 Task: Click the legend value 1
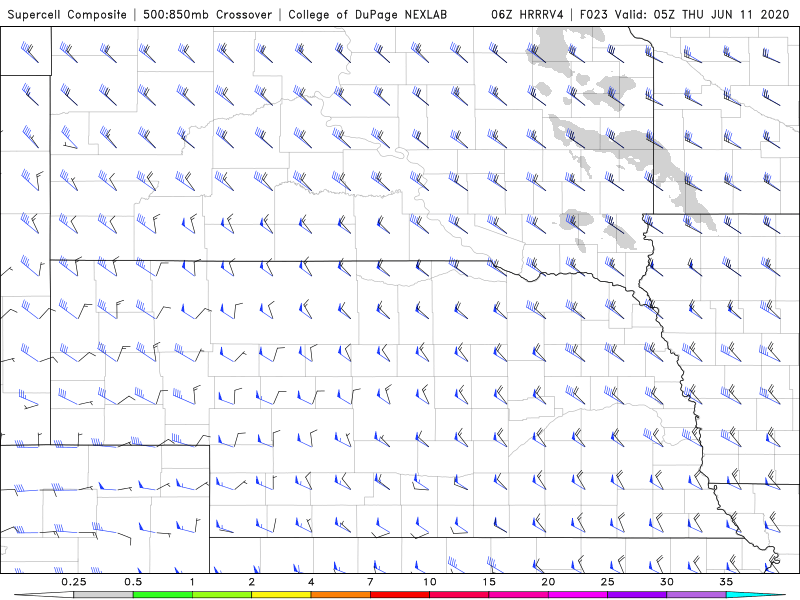coord(192,582)
